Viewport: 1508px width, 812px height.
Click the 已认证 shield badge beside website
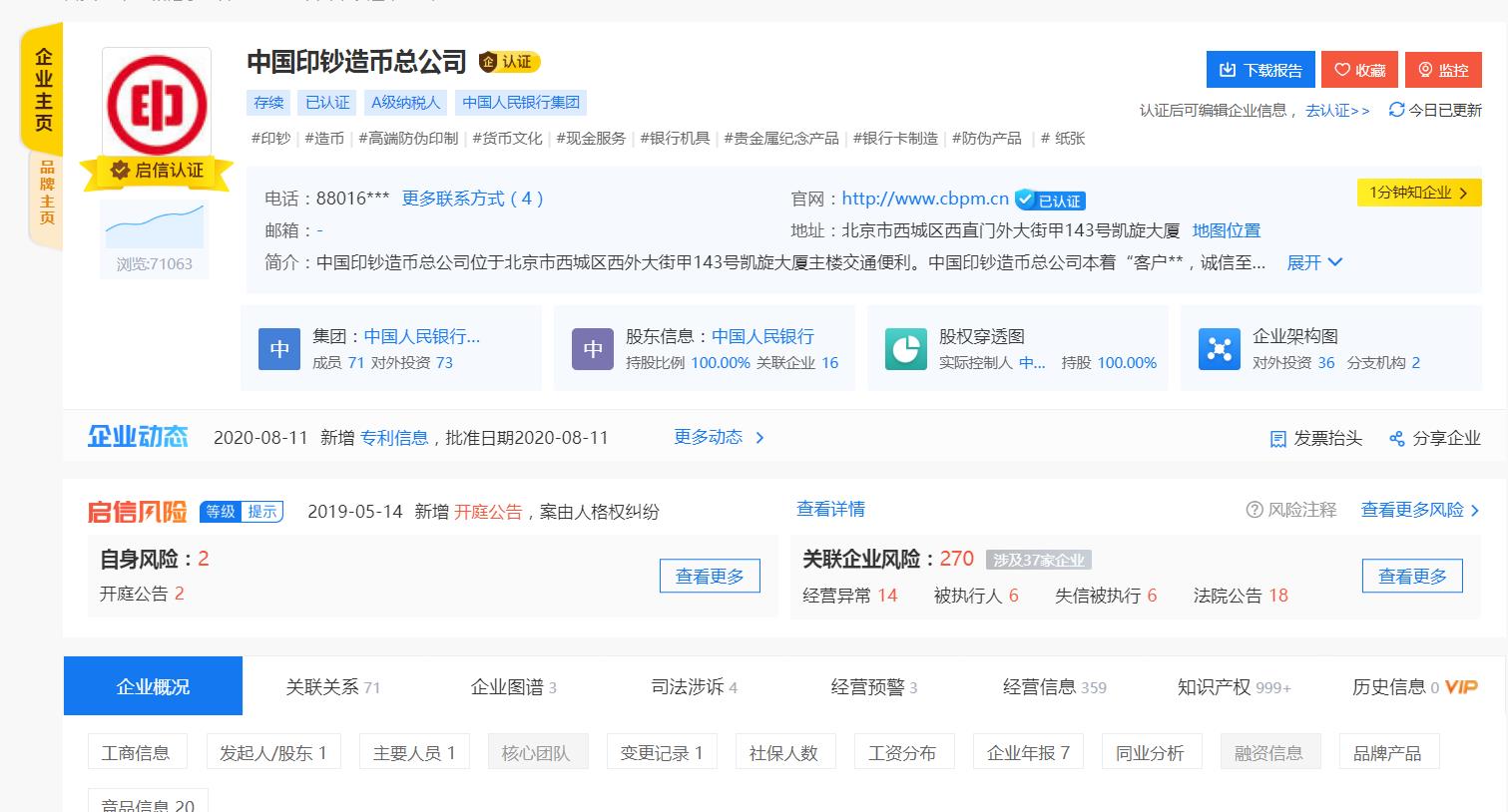(1050, 200)
